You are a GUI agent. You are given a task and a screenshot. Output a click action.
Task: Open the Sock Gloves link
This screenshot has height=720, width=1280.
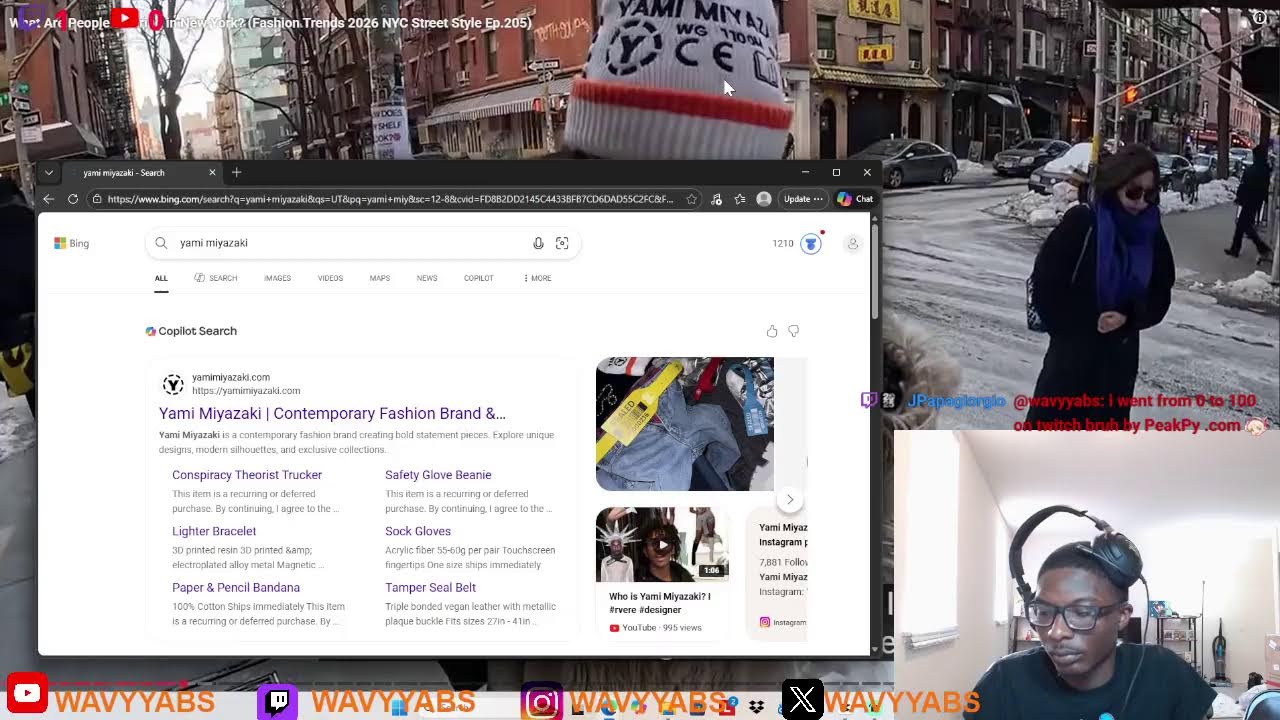(418, 531)
